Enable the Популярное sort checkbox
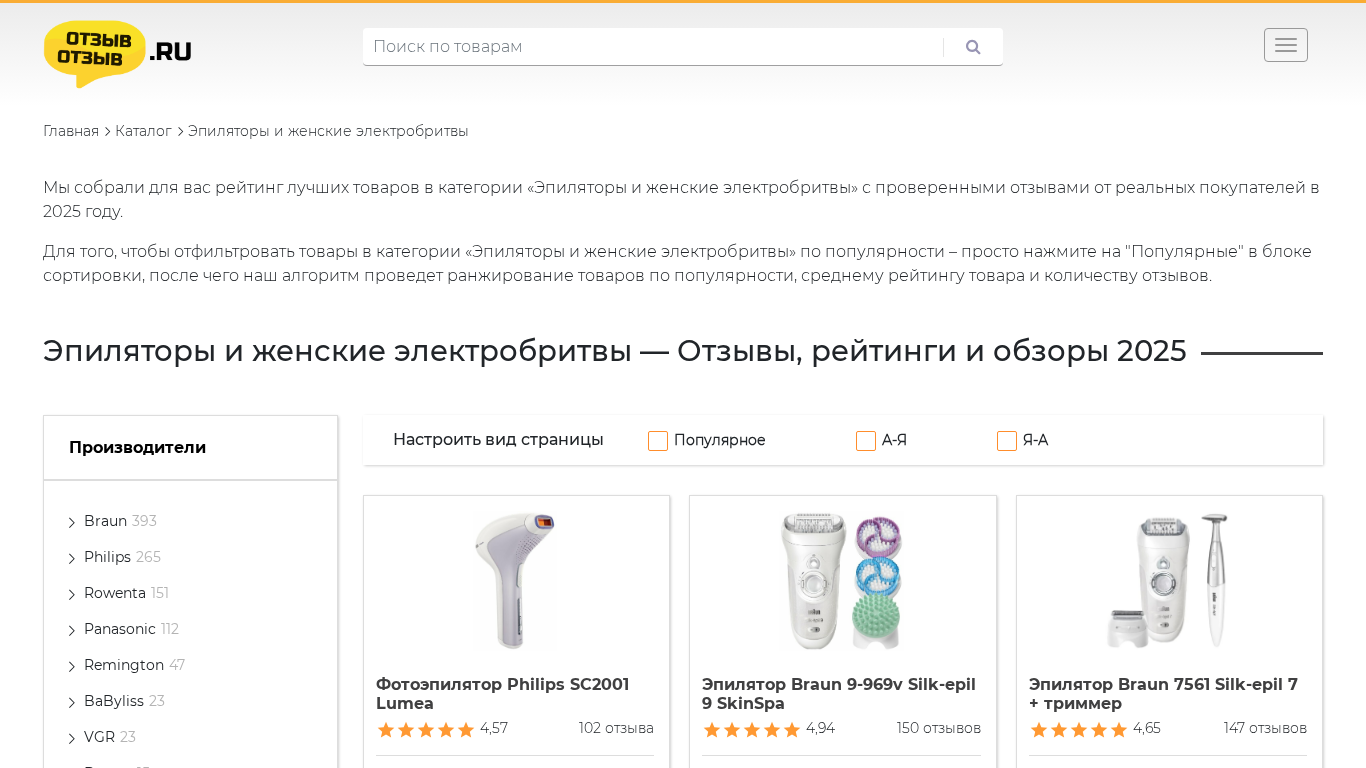Image resolution: width=1366 pixels, height=768 pixels. pos(658,441)
